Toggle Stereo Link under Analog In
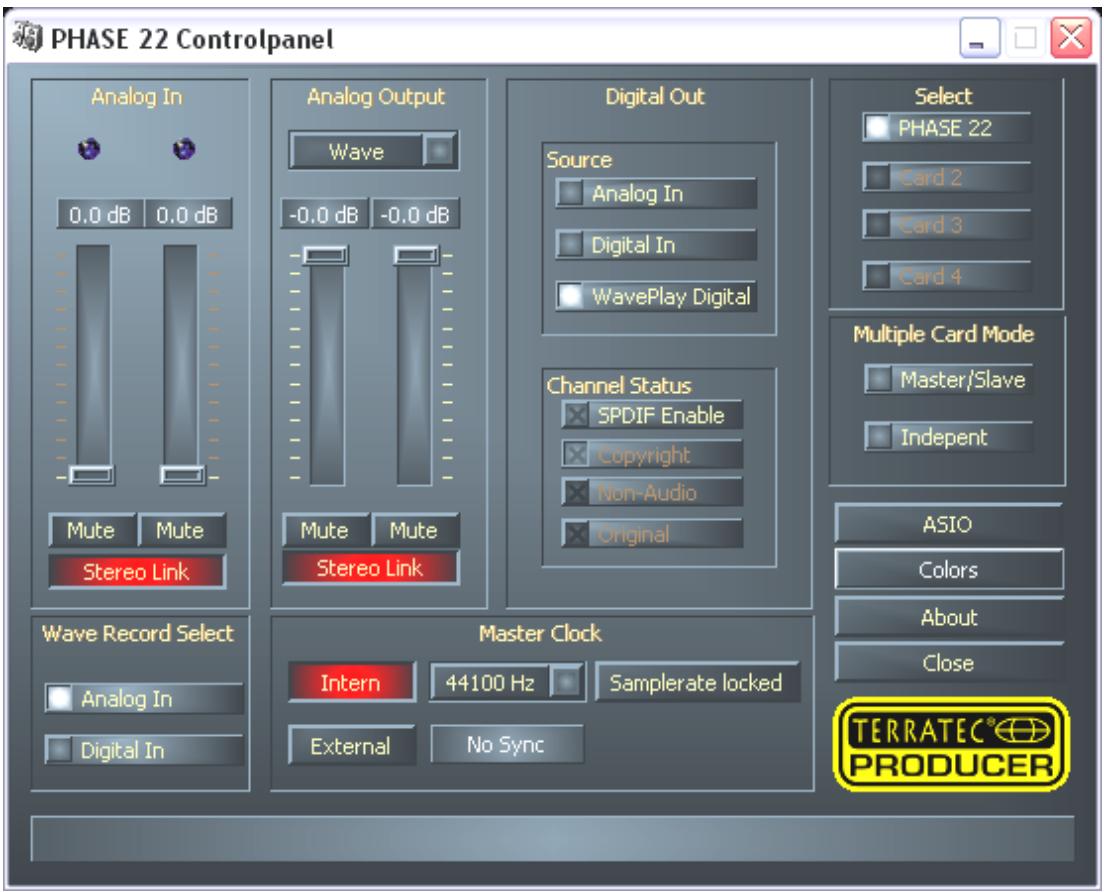This screenshot has height=892, width=1104. point(137,571)
